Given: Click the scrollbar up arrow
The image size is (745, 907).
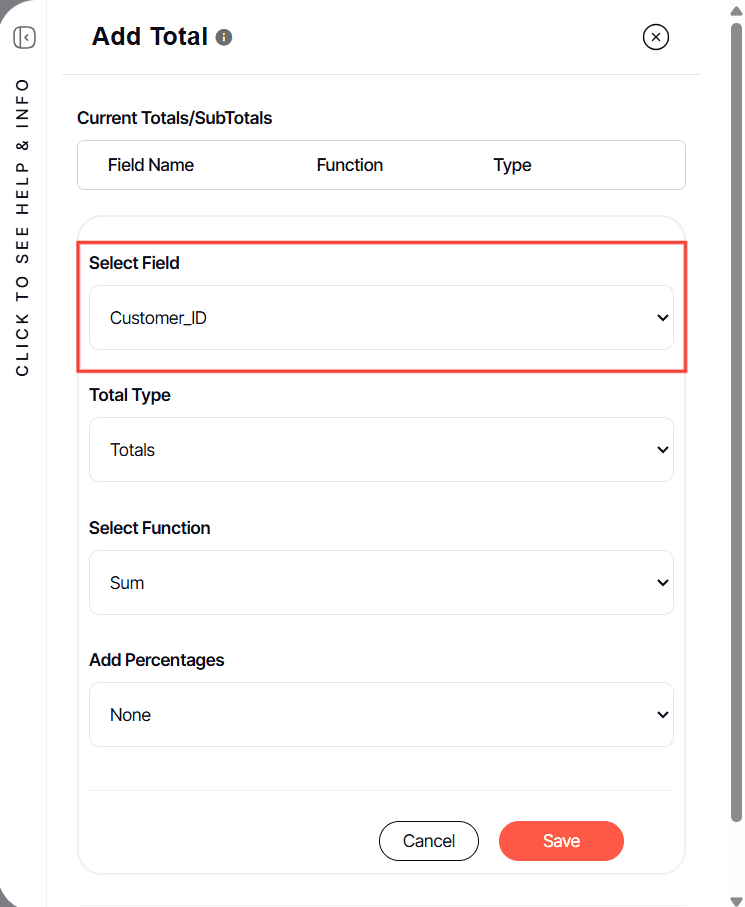Looking at the screenshot, I should [x=736, y=11].
